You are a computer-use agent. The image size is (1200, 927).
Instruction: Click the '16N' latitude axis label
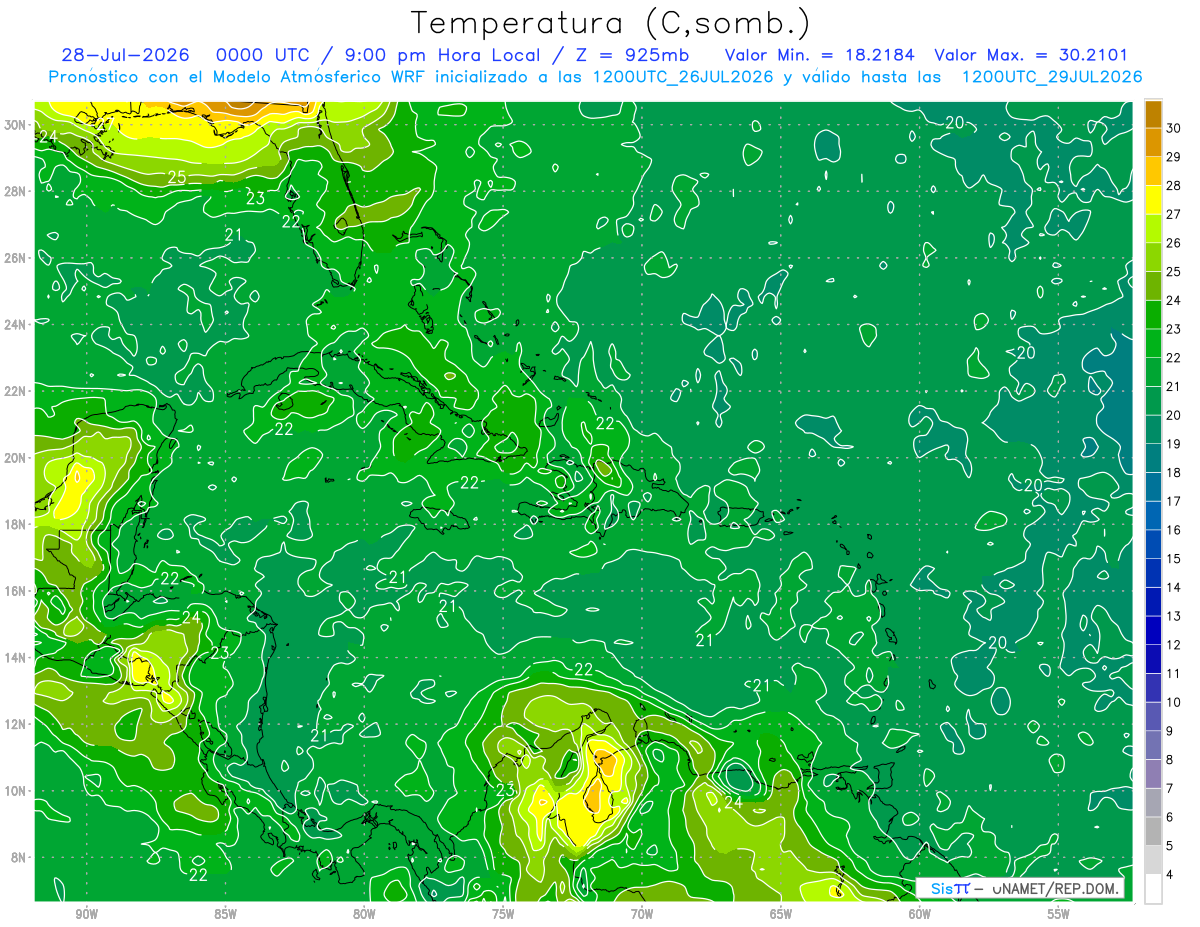(x=16, y=591)
